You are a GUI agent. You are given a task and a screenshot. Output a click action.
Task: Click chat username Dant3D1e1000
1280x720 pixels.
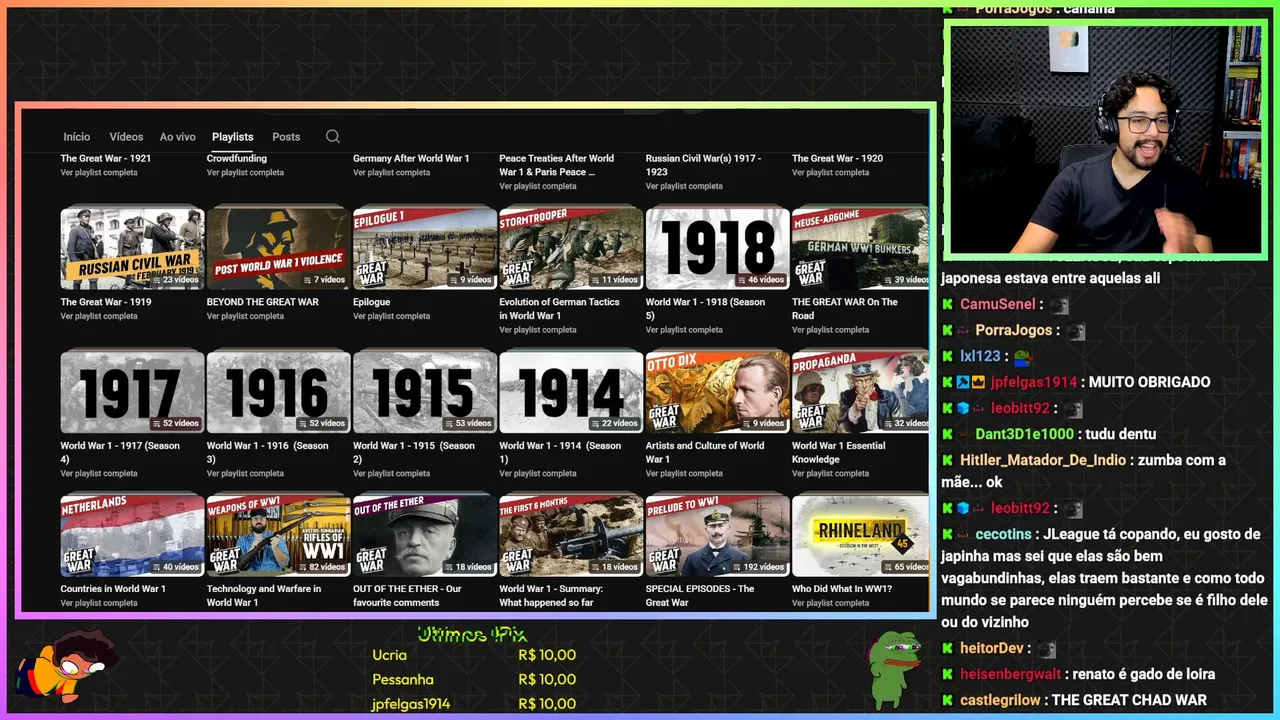[x=1025, y=434]
